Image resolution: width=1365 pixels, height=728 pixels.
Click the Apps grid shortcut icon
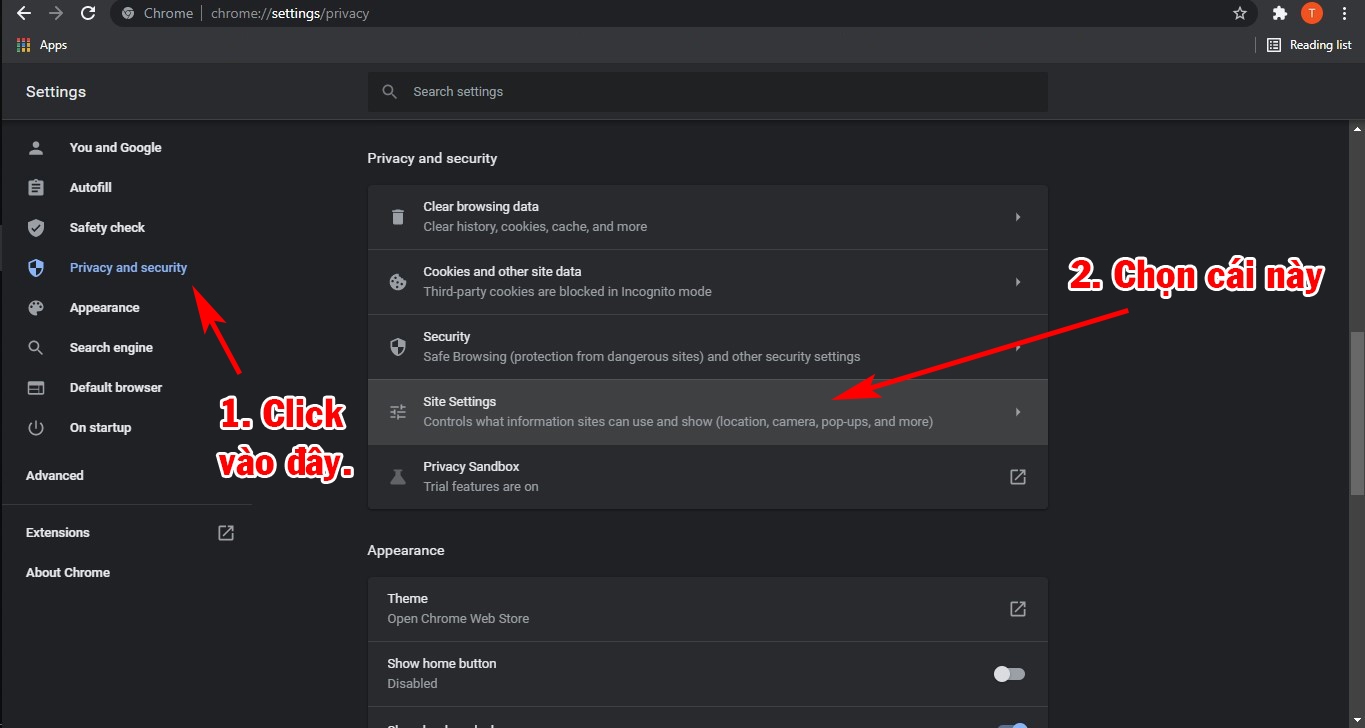click(x=24, y=45)
